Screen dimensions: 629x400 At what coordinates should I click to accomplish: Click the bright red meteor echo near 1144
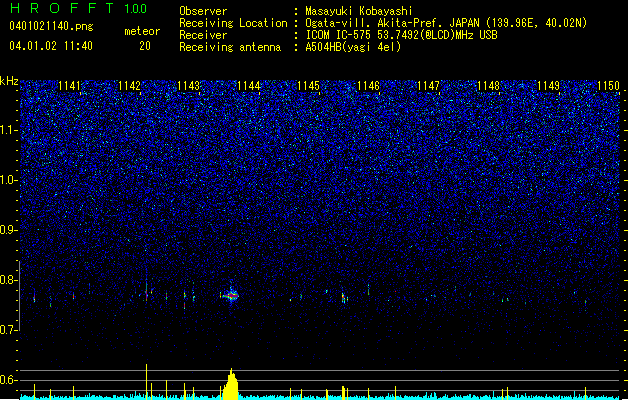[230, 296]
